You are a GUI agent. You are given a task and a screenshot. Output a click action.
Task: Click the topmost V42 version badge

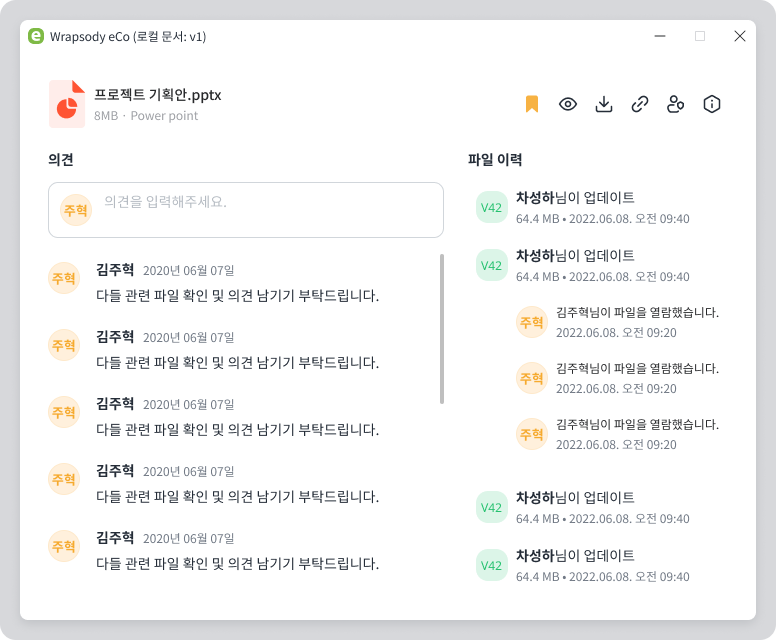(491, 207)
